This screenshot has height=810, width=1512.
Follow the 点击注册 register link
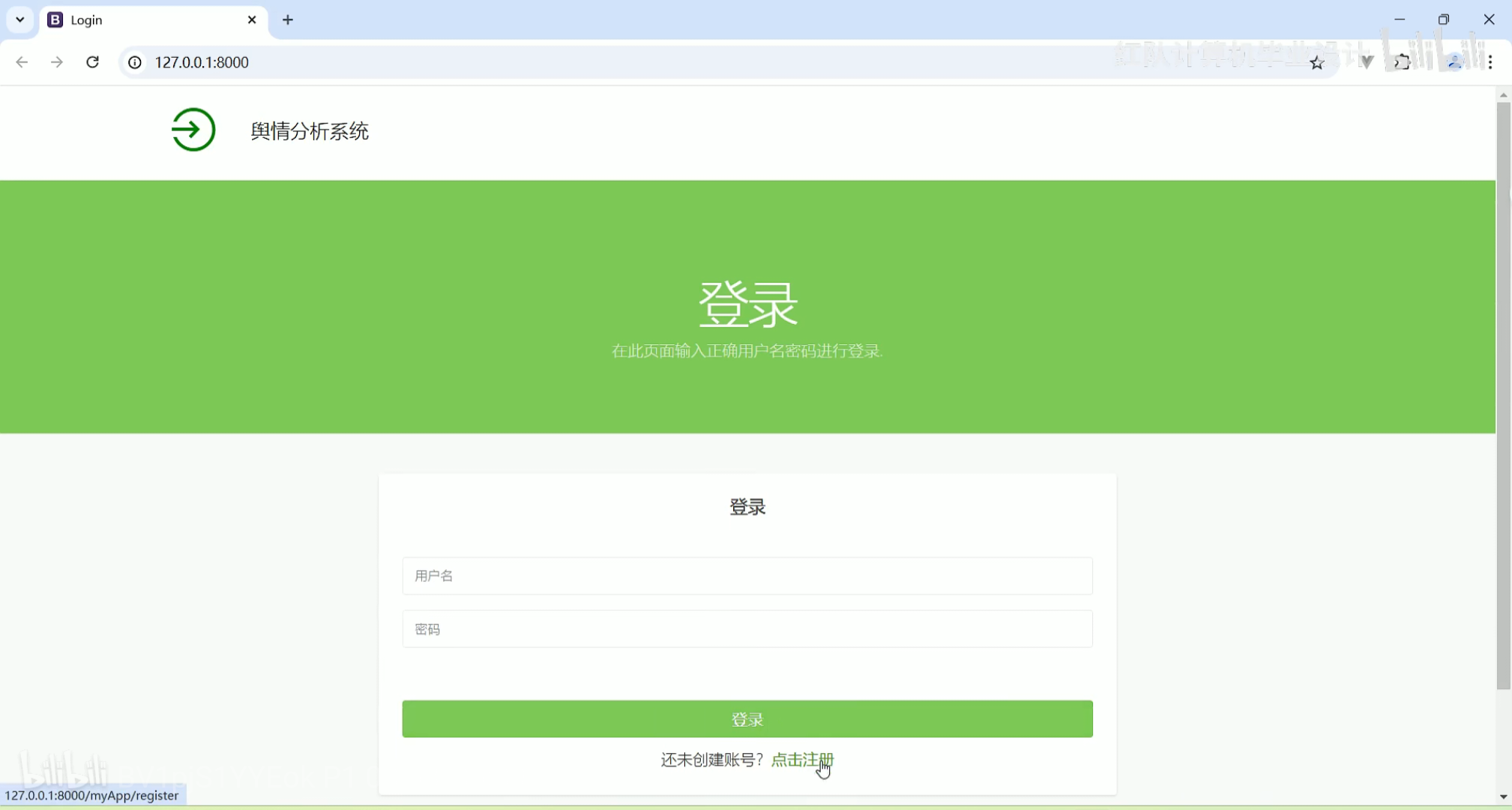tap(802, 760)
